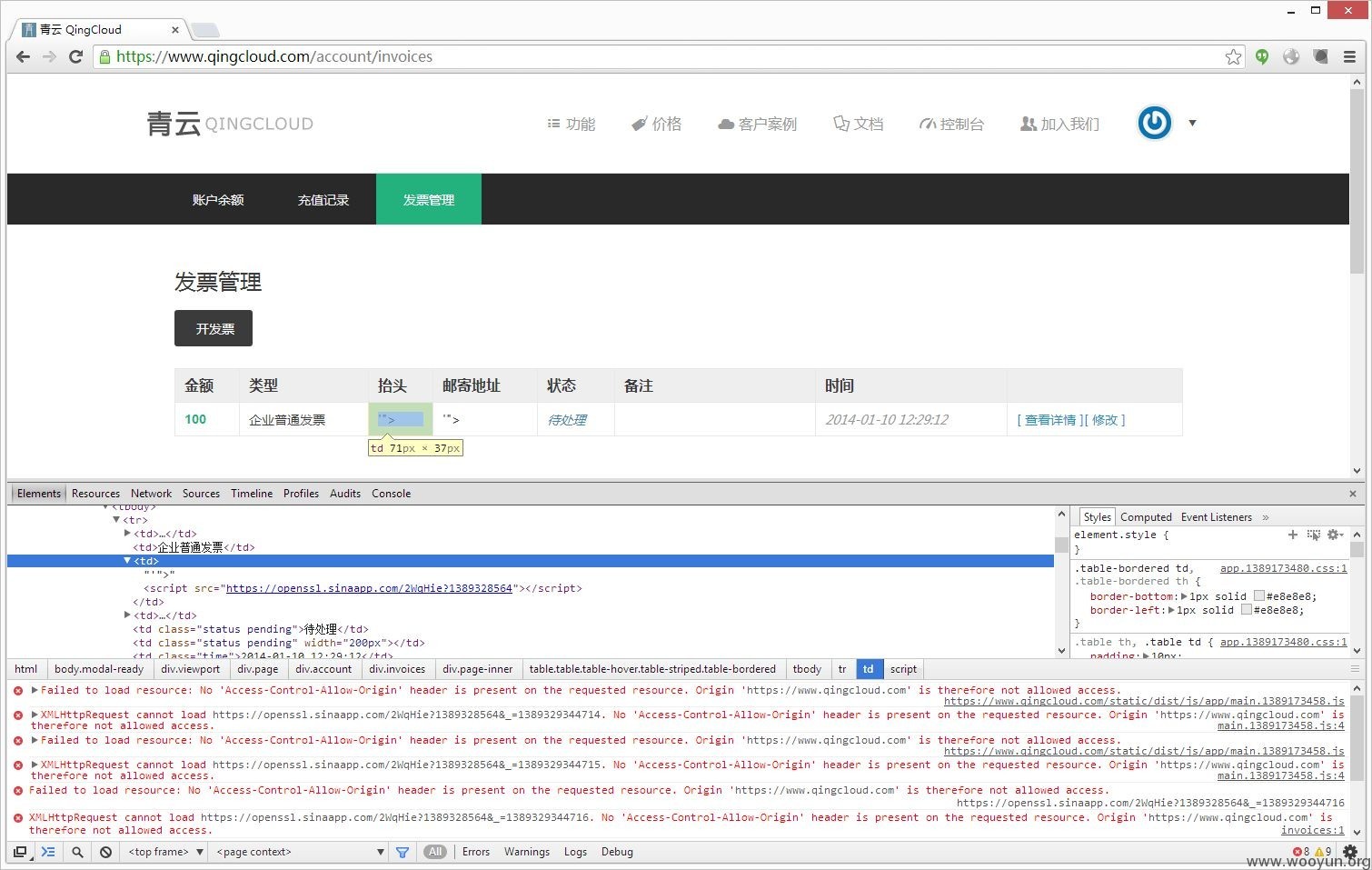Click the console filter funnel icon

coord(403,852)
